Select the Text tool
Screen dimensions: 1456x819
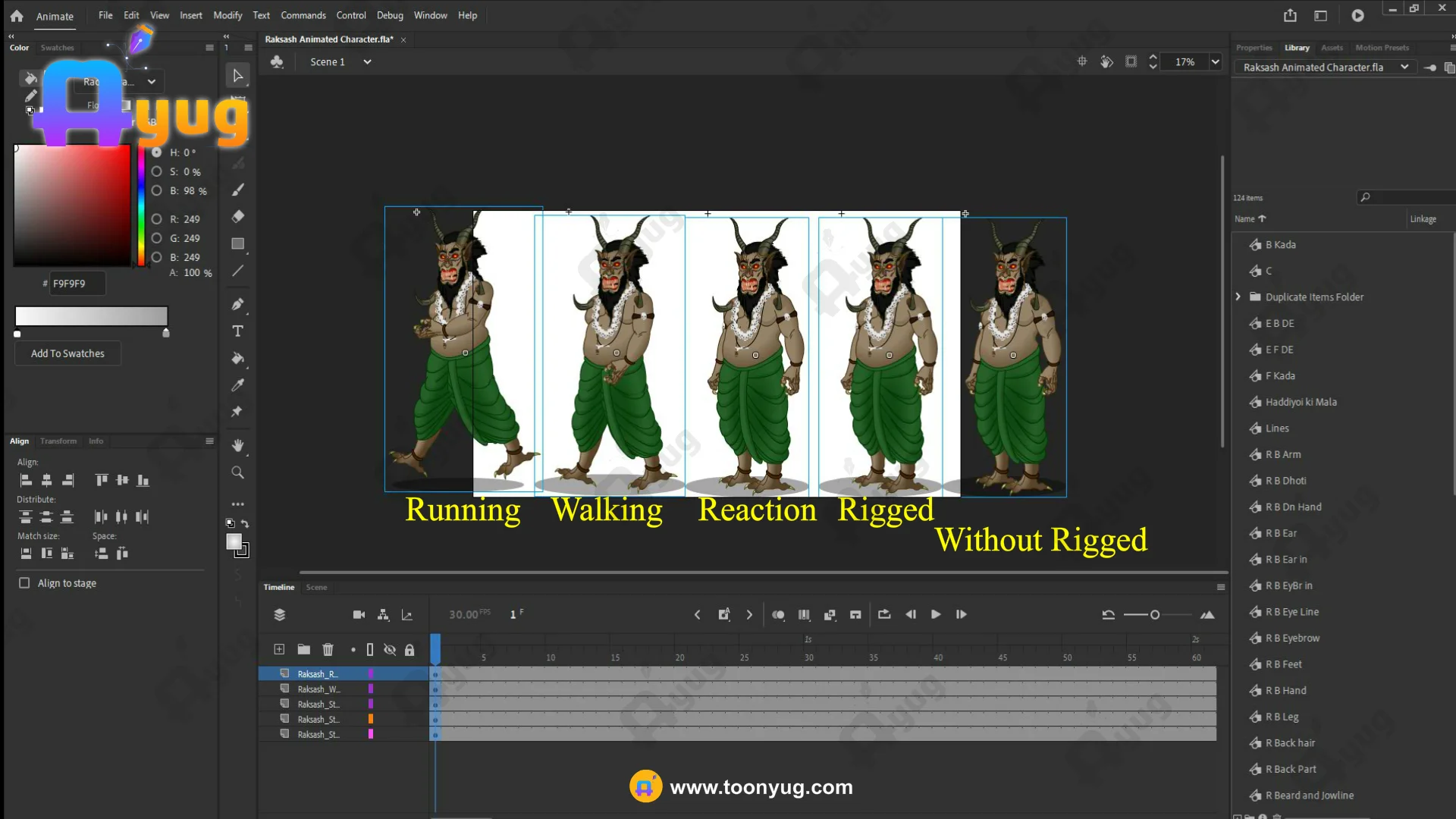tap(237, 331)
